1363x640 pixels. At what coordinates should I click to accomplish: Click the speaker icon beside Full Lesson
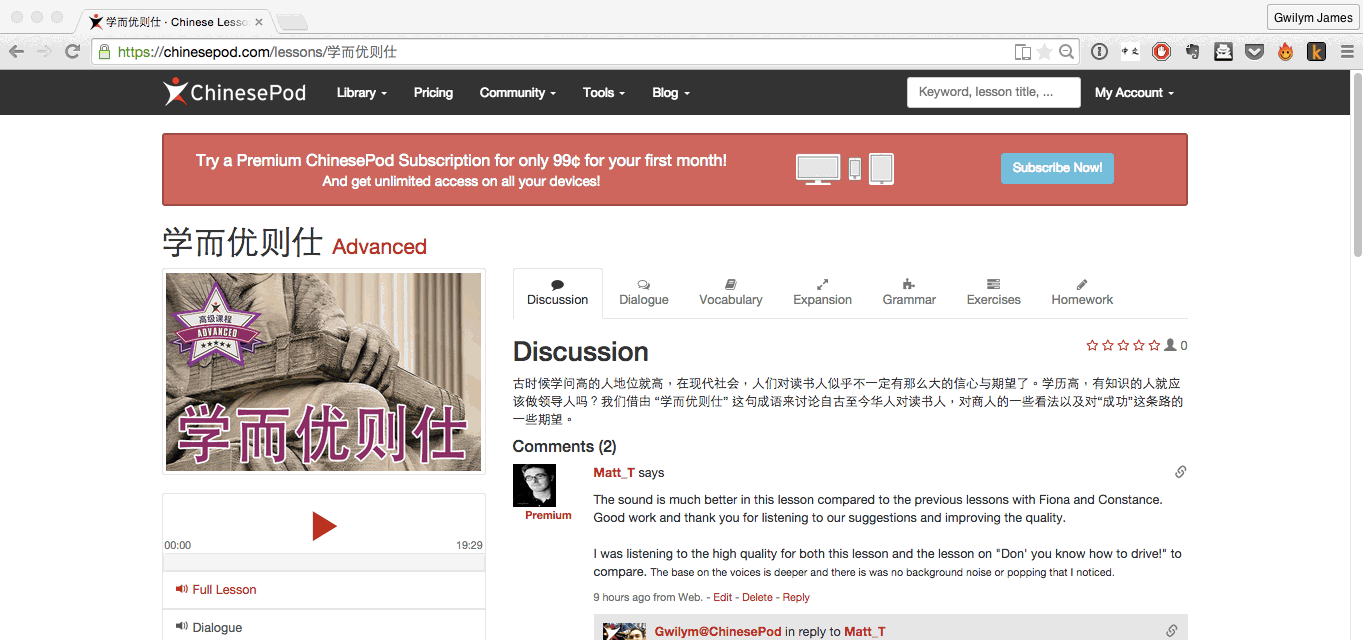pos(180,590)
